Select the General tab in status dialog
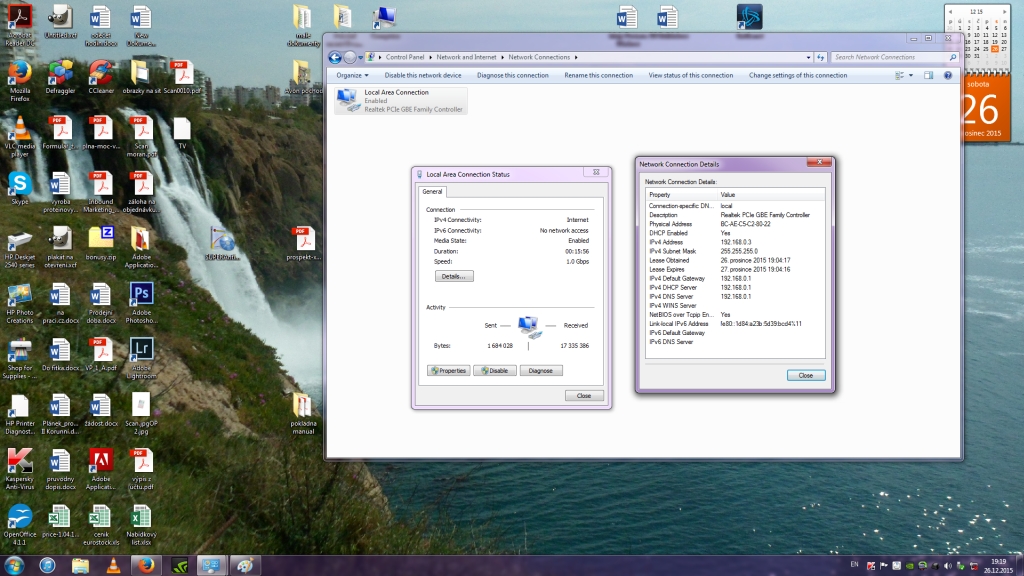The width and height of the screenshot is (1024, 576). click(433, 191)
